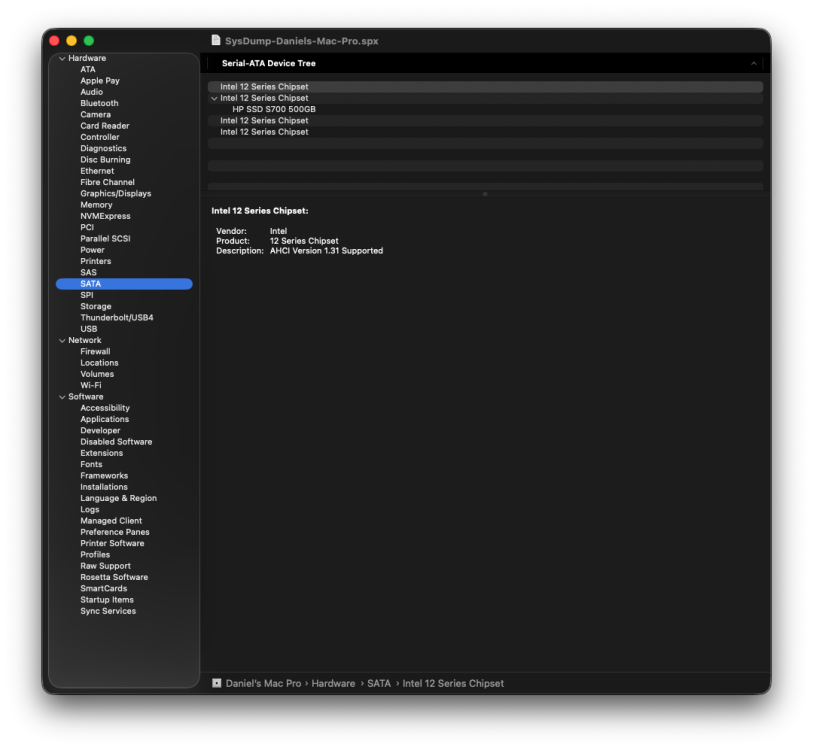813x750 pixels.
Task: Select Raw Support entry
Action: point(105,566)
